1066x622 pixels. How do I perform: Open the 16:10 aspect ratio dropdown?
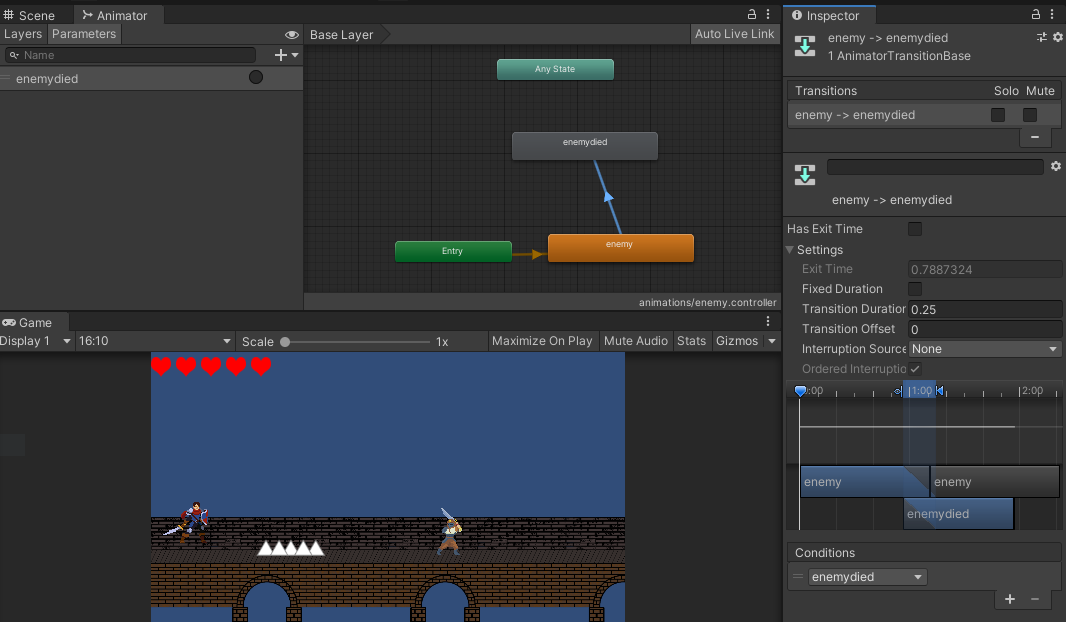point(154,341)
